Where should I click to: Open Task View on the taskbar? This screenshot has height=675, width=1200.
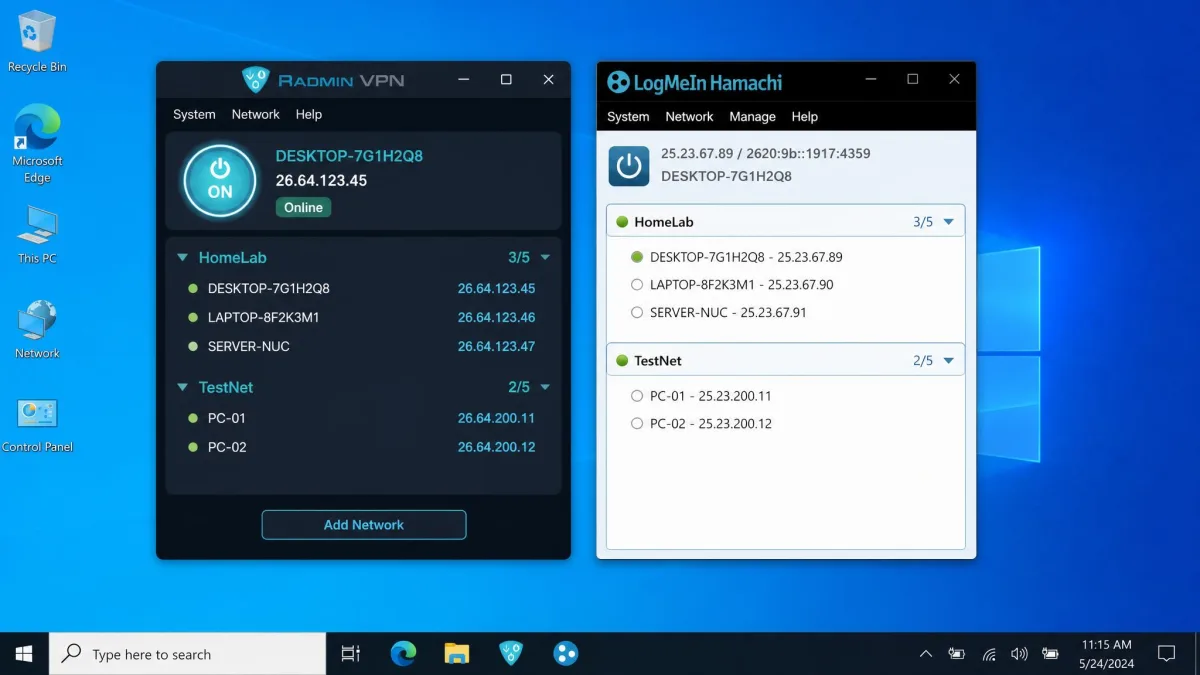click(350, 654)
